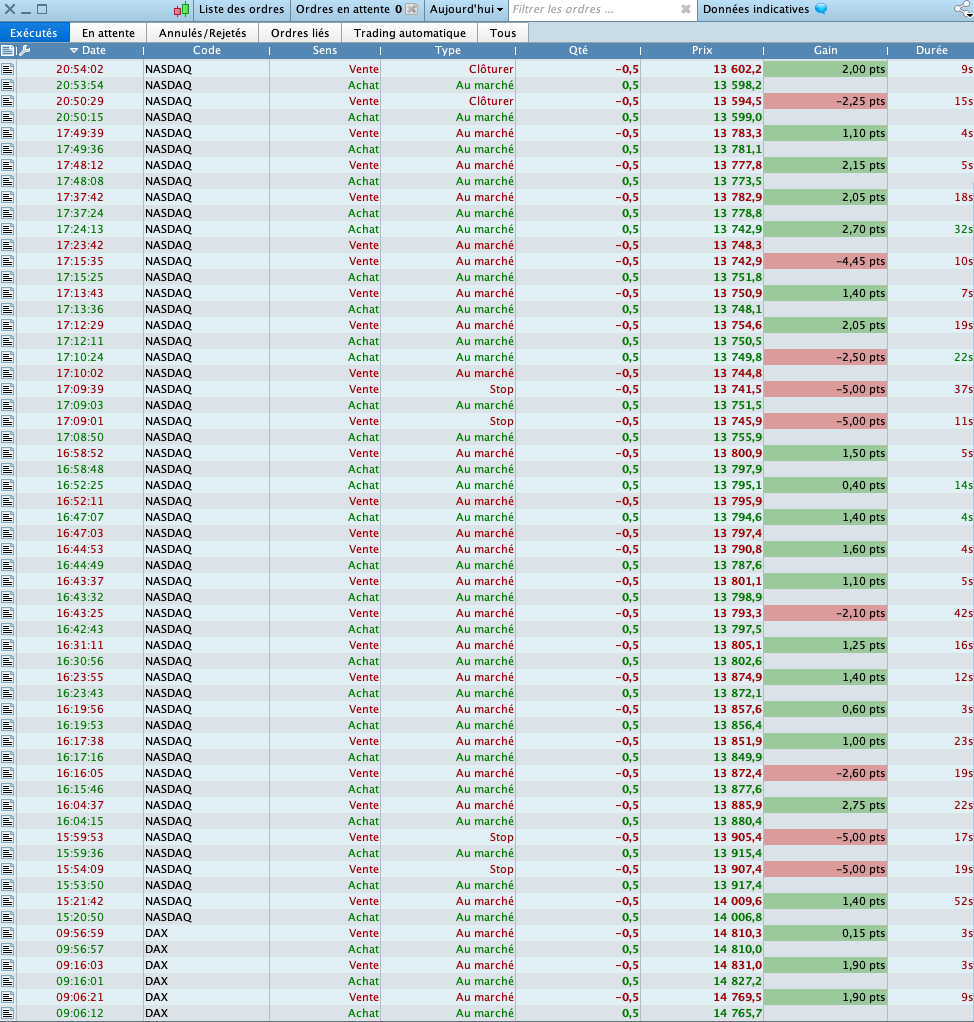This screenshot has width=974, height=1022.
Task: Select the 2,75 pts gain cell
Action: pyautogui.click(x=825, y=805)
